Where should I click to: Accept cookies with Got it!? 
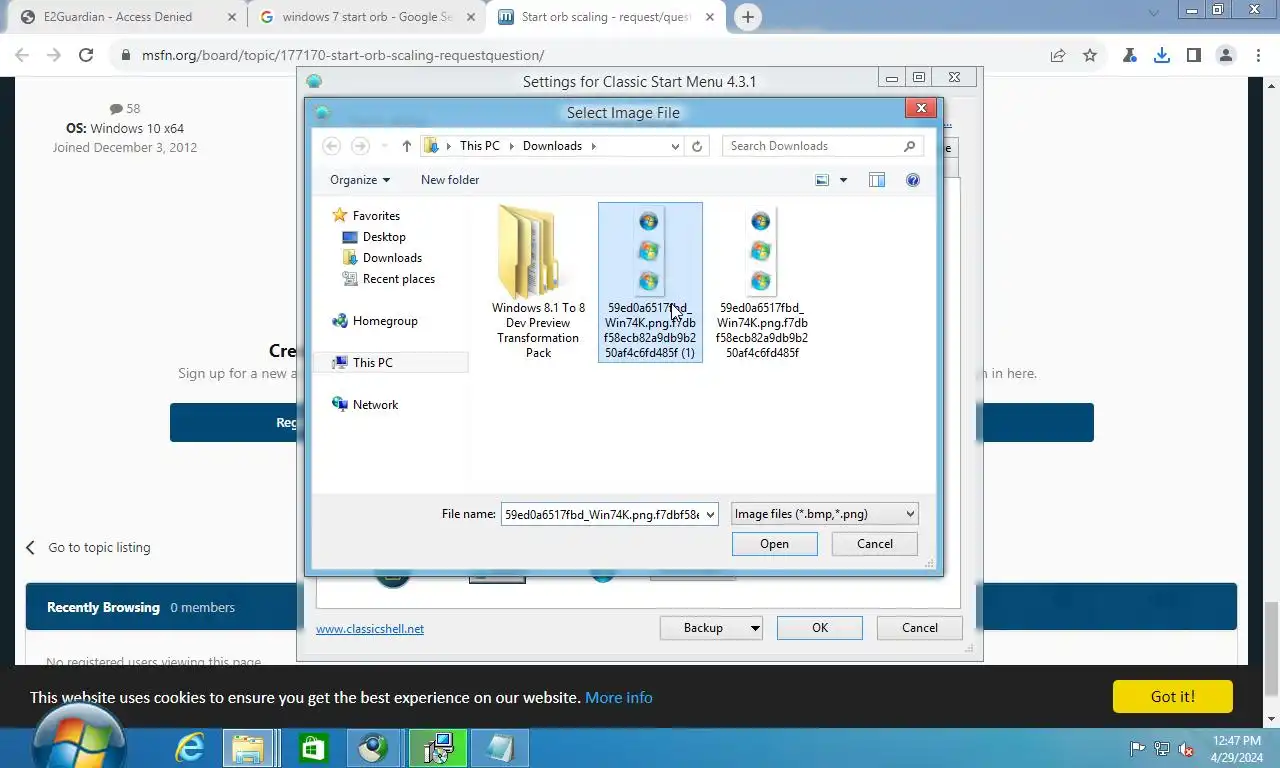(1172, 697)
